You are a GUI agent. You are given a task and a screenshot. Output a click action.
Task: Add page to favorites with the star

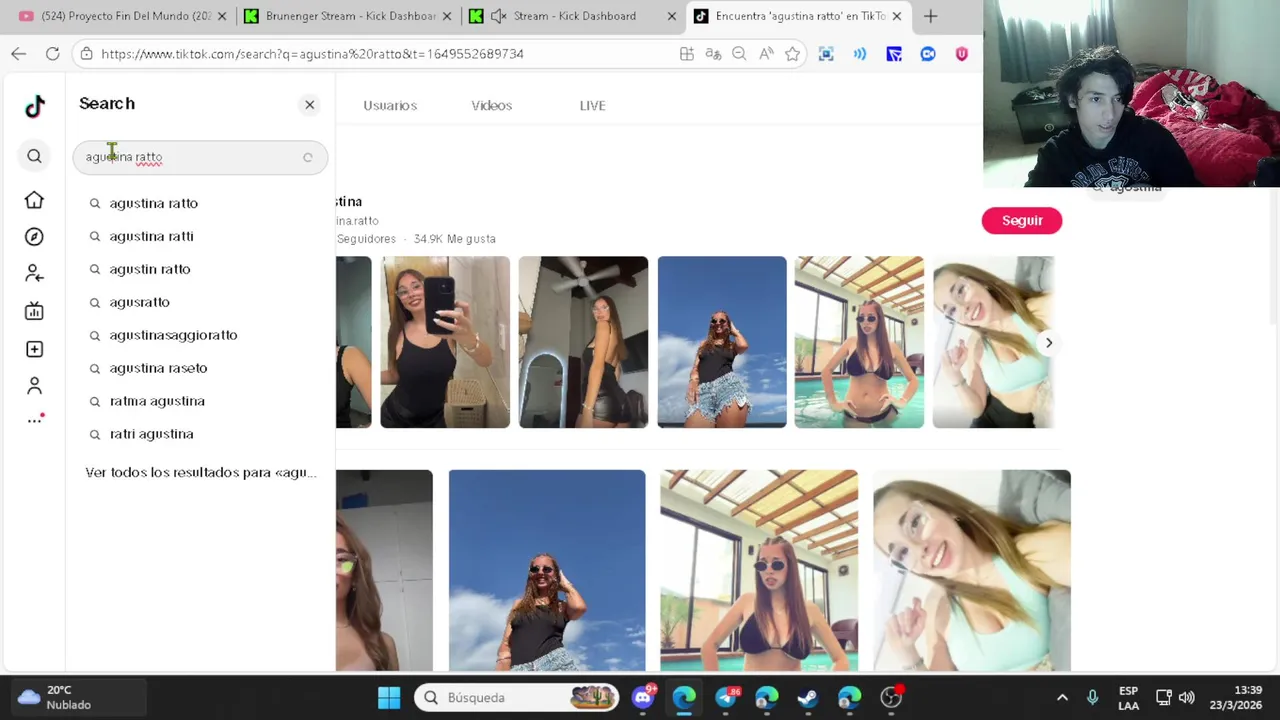coord(792,54)
